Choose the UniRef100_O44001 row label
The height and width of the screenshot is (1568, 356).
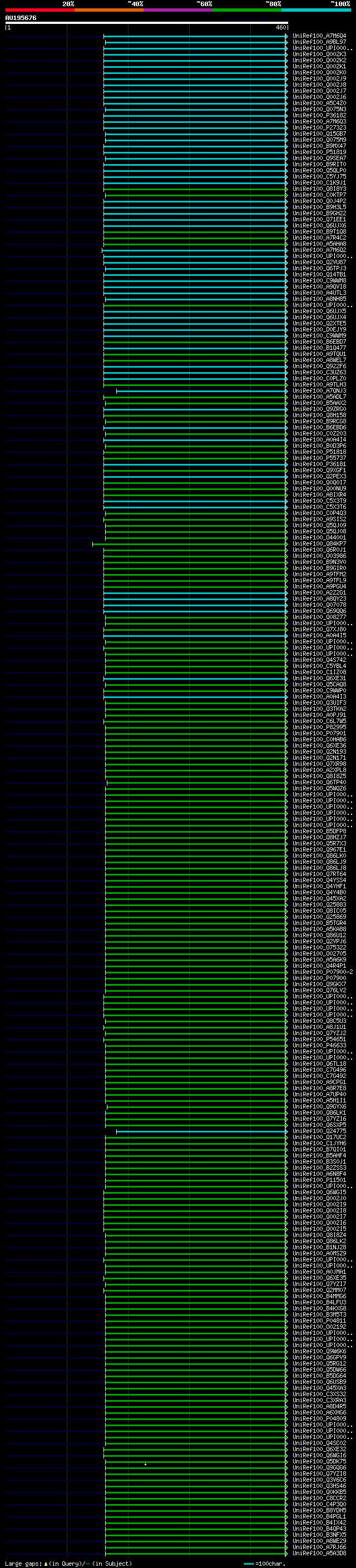click(x=319, y=537)
